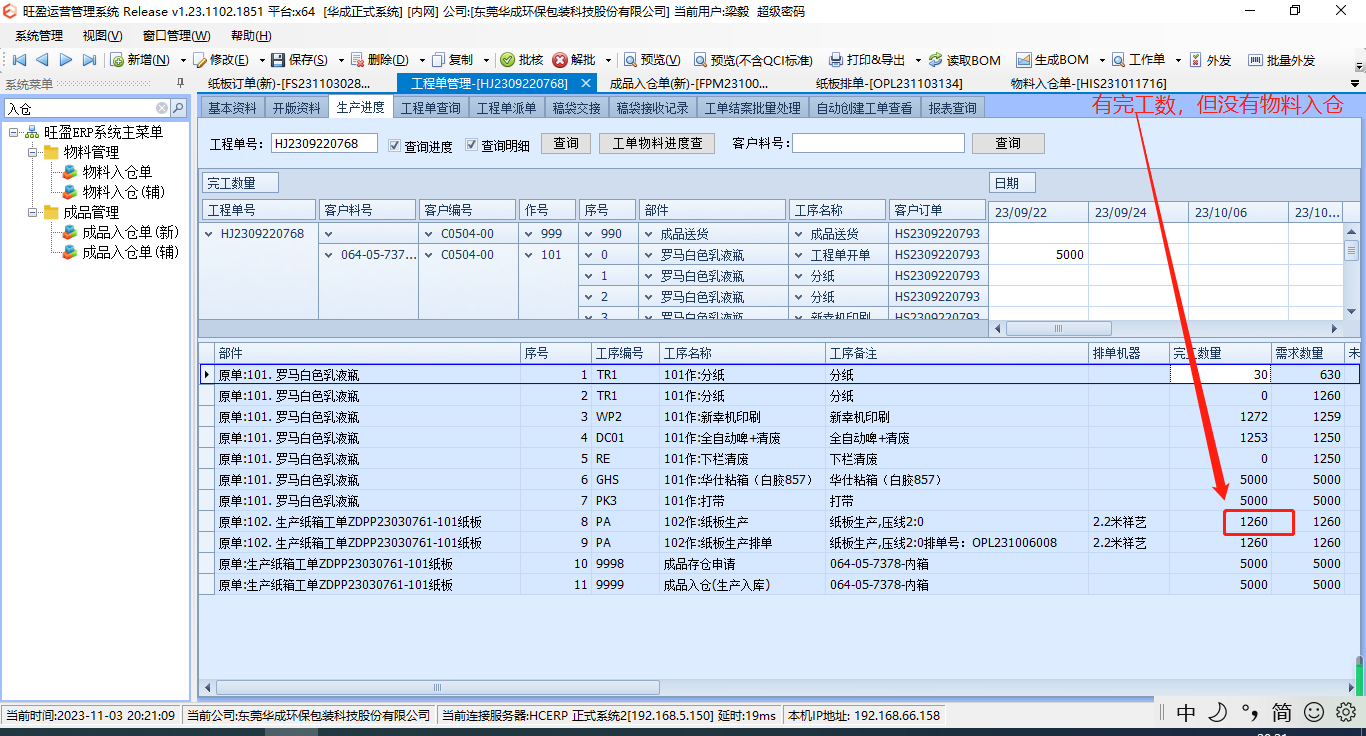Clear the menu search box text
This screenshot has height=736, width=1366.
162,108
